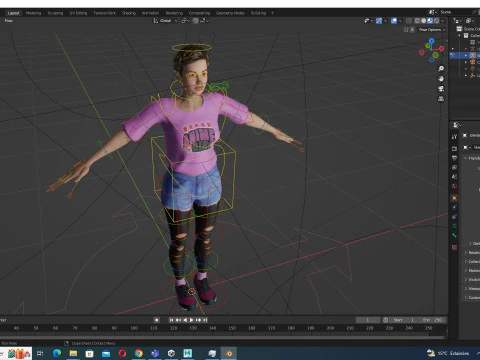Image resolution: width=480 pixels, height=360 pixels.
Task: Open the Global transform orientation dropdown
Action: (165, 21)
